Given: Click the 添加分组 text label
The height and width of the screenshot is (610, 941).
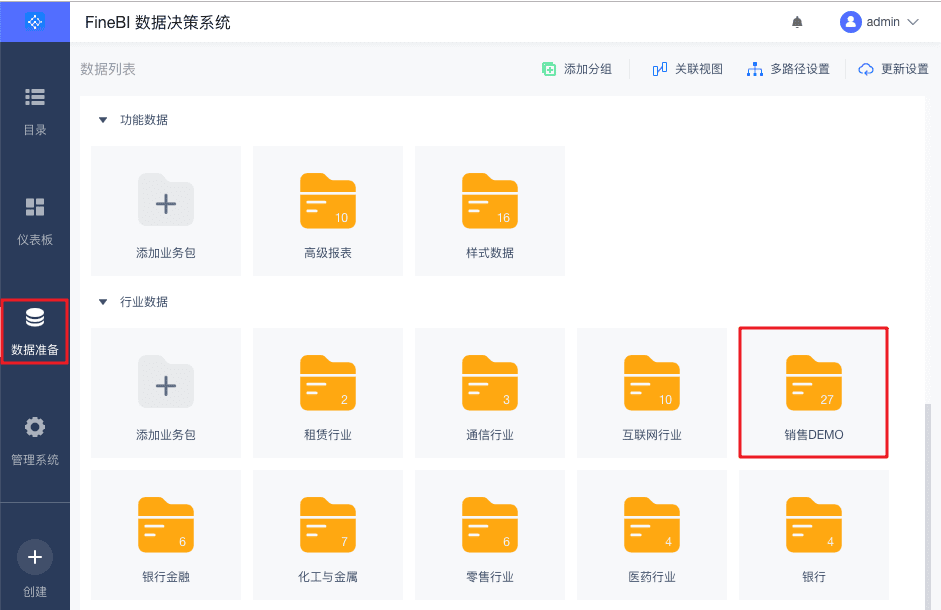Looking at the screenshot, I should point(588,69).
